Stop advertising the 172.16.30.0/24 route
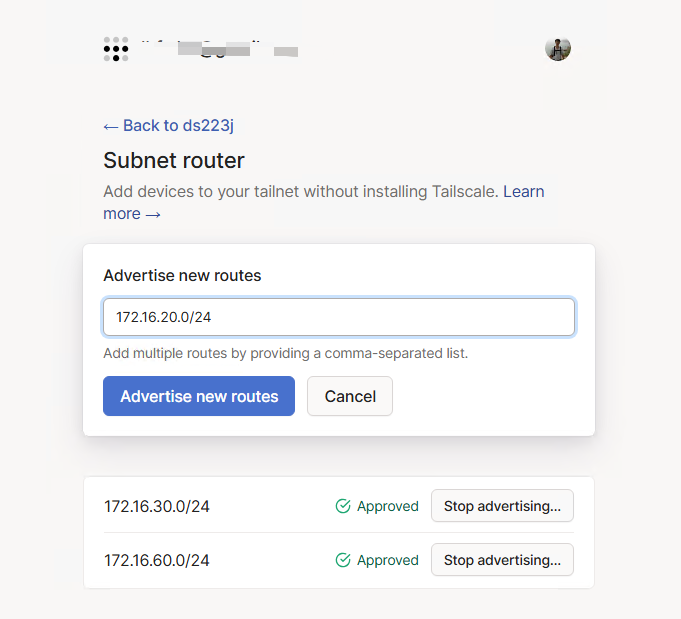 point(502,506)
